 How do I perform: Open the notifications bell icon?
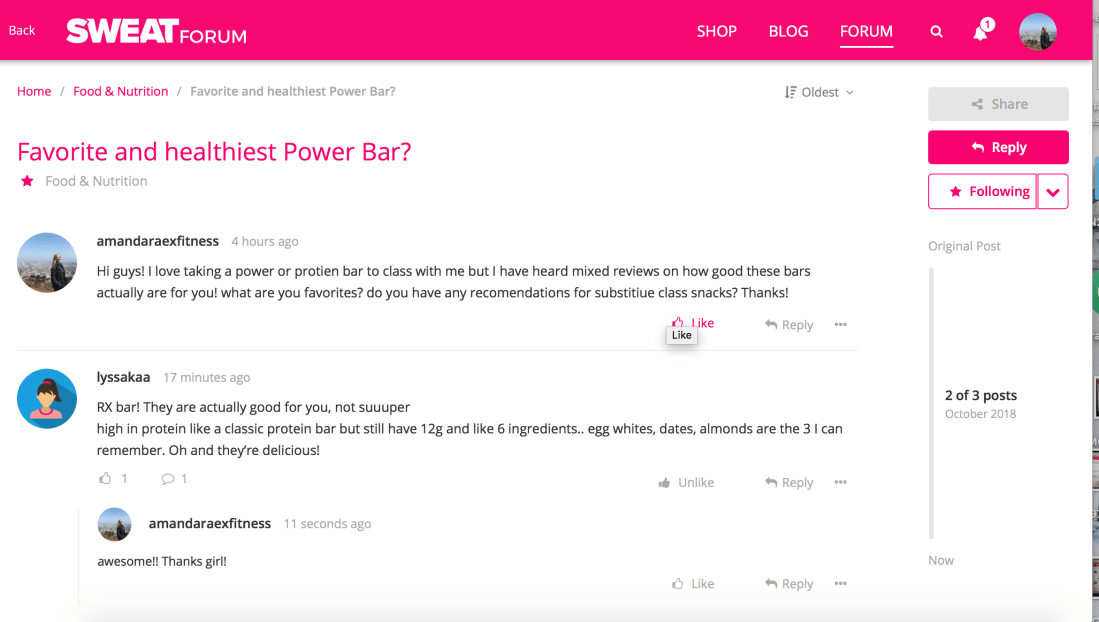pos(981,32)
